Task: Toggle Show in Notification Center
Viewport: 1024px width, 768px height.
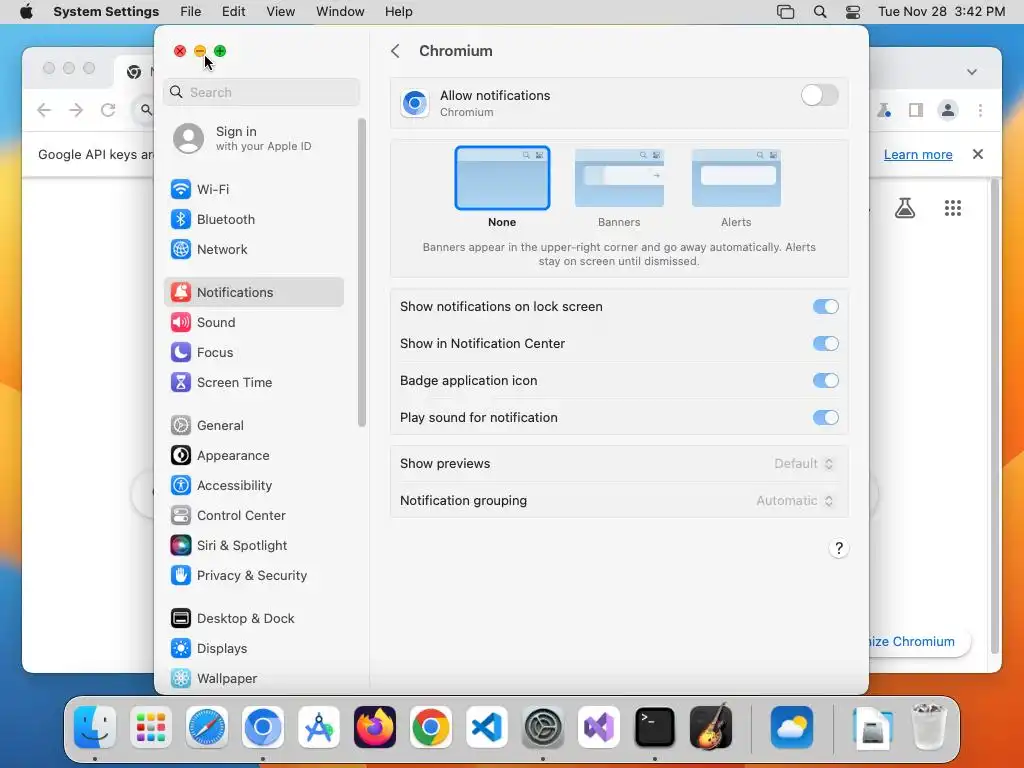Action: (x=825, y=344)
